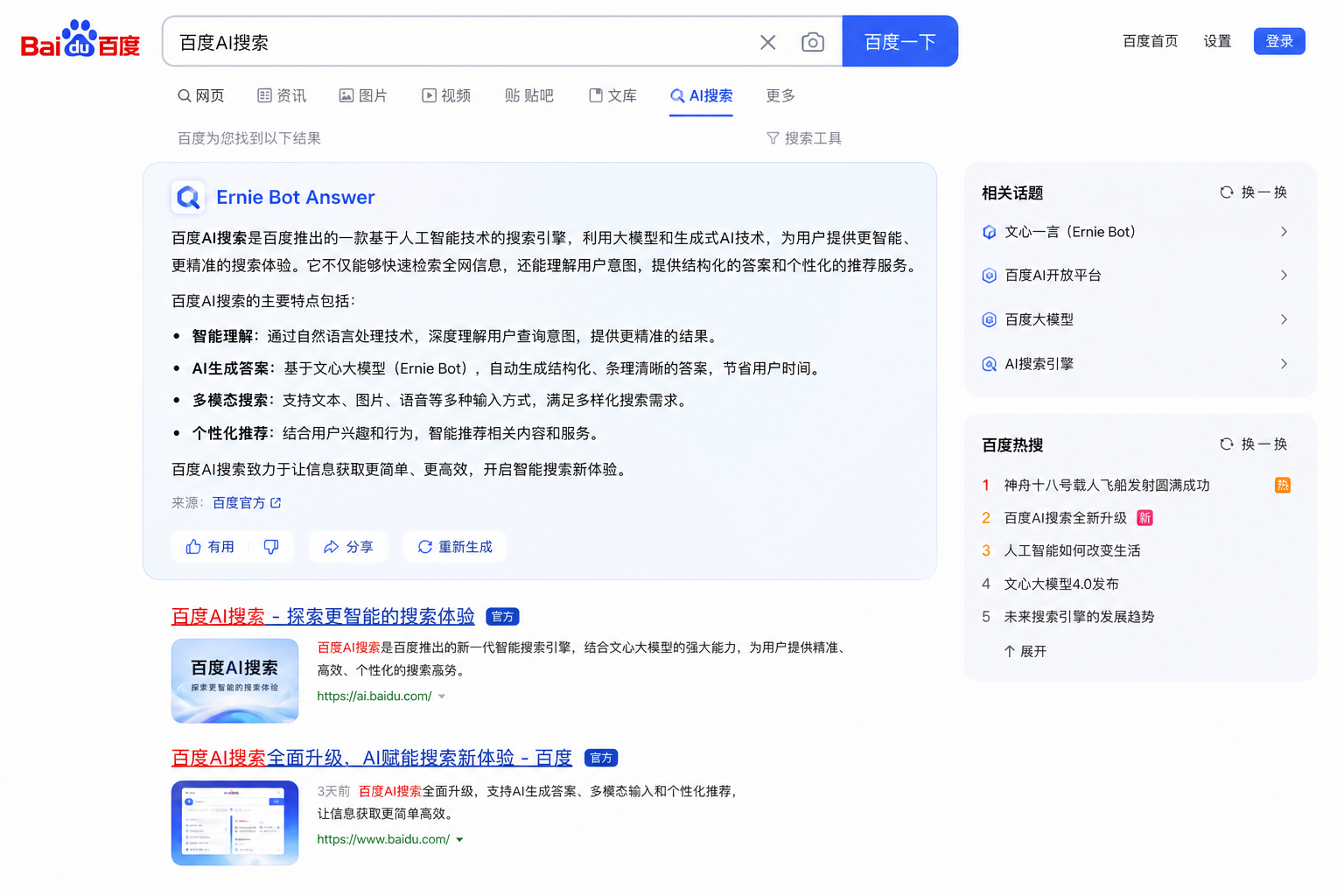The width and height of the screenshot is (1344, 896).
Task: Open 搜索工具 filter
Action: point(803,138)
